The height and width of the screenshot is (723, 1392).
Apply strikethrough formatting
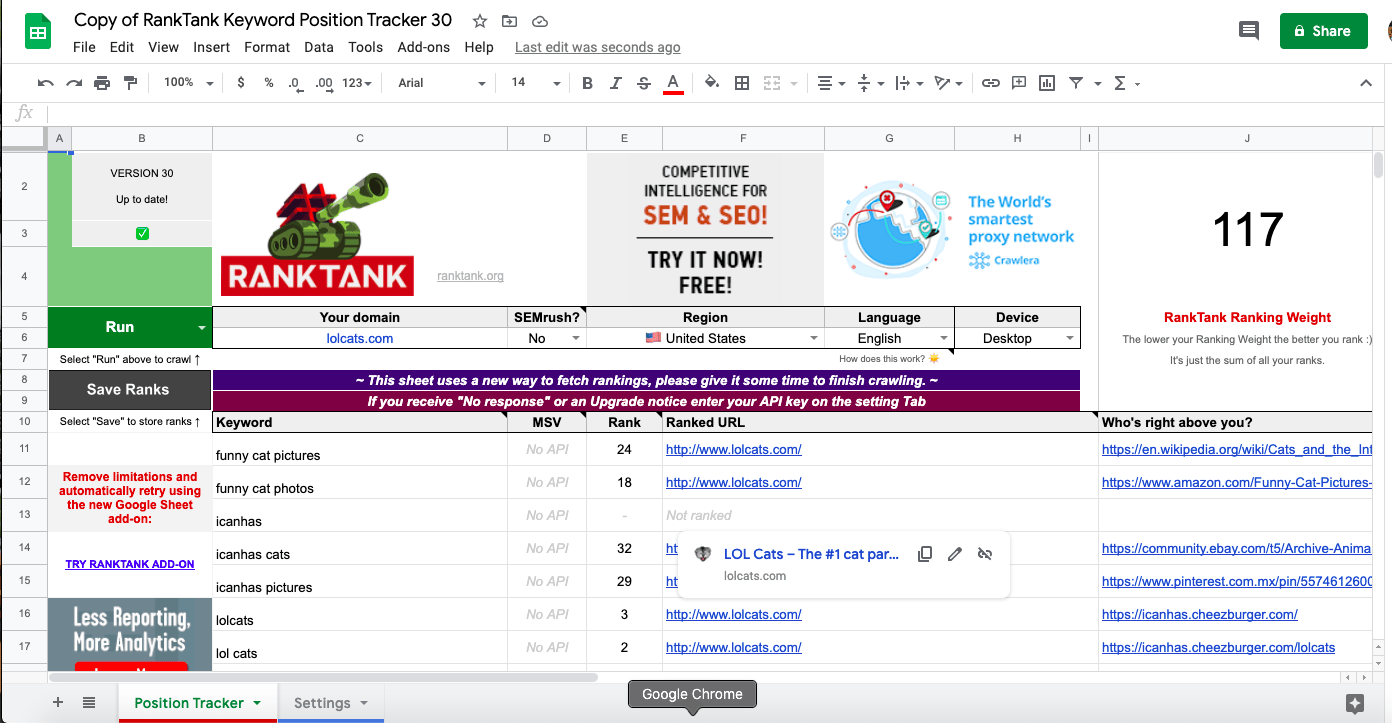(x=643, y=83)
